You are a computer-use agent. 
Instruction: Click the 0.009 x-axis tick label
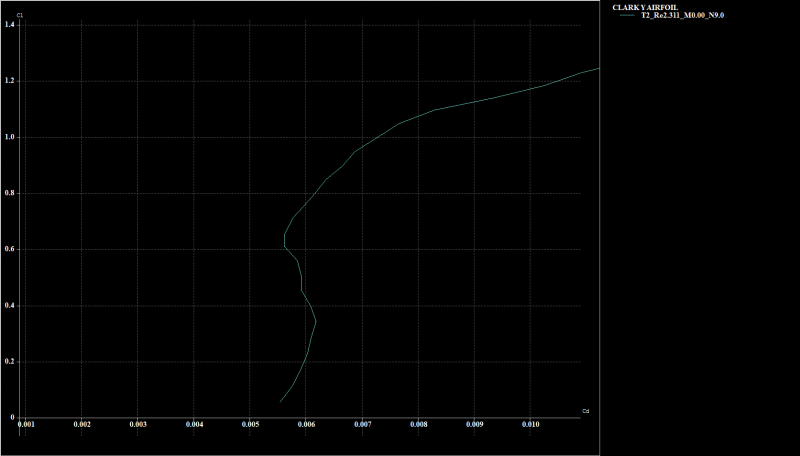pos(474,425)
